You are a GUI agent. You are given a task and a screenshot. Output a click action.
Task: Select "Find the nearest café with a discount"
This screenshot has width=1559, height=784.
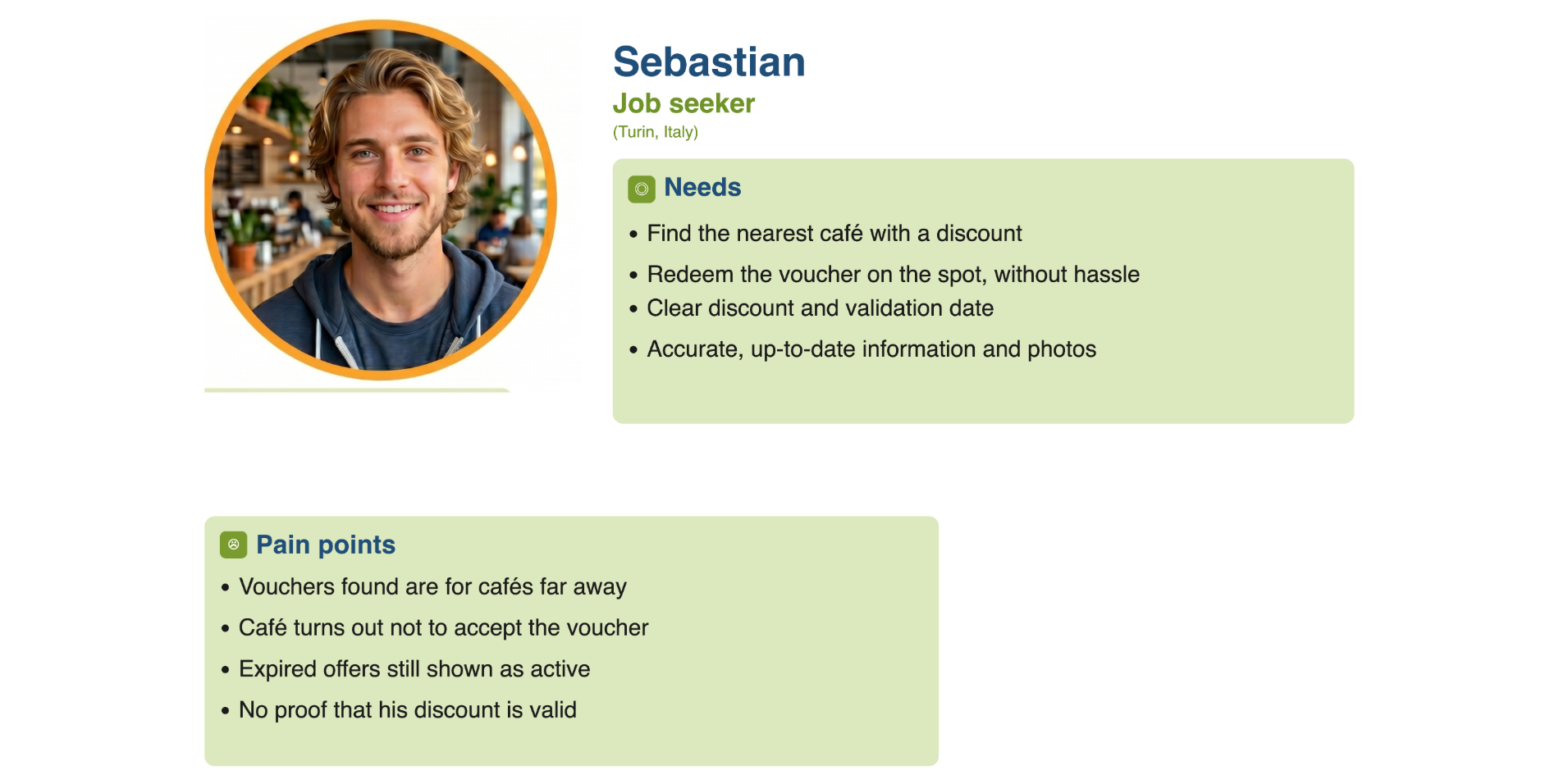coord(834,234)
